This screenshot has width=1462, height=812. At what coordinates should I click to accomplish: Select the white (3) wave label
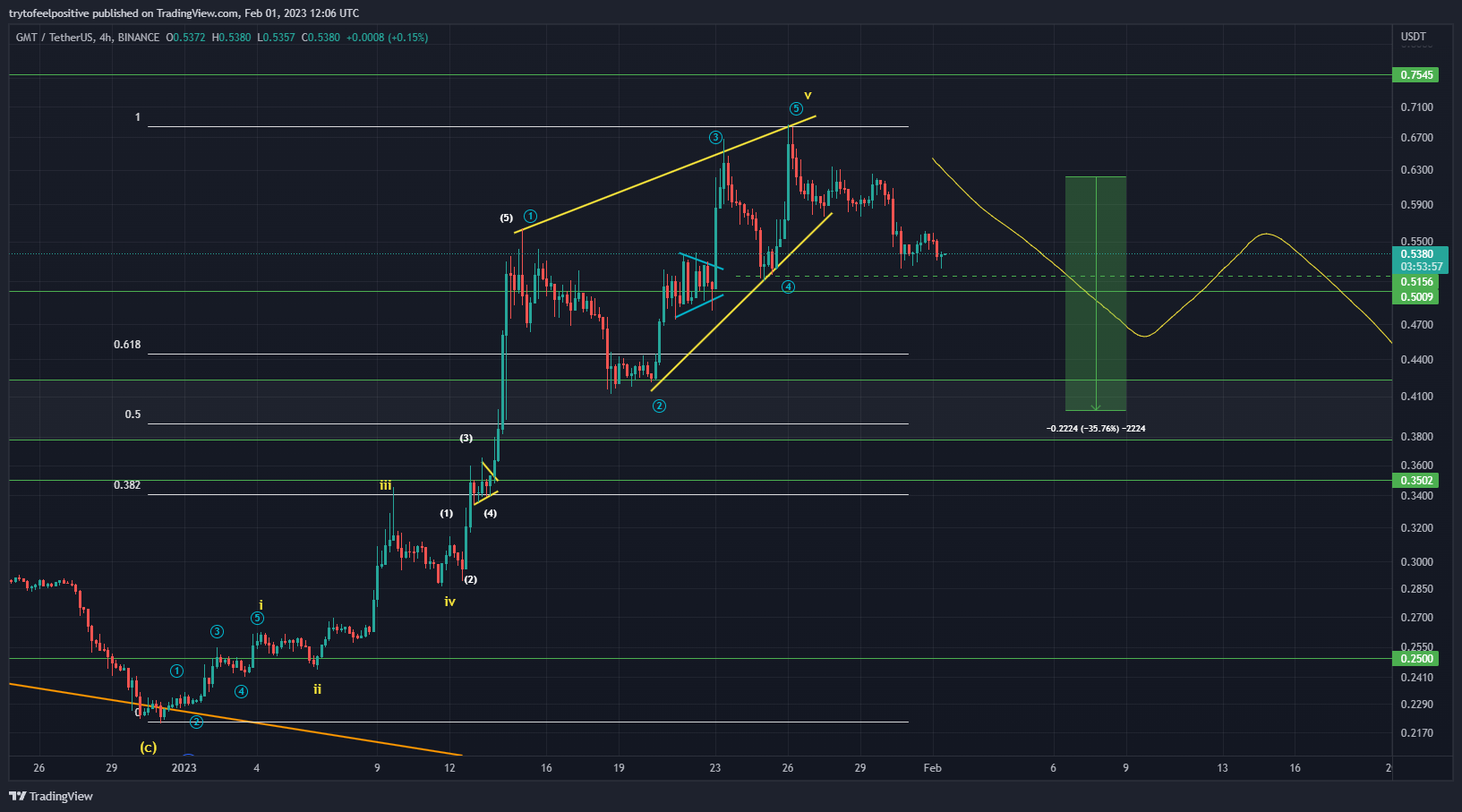click(x=466, y=438)
